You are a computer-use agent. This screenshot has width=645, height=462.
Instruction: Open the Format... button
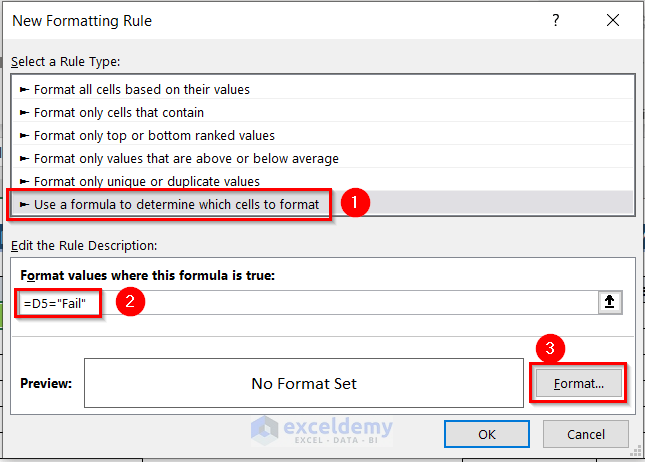click(x=577, y=383)
